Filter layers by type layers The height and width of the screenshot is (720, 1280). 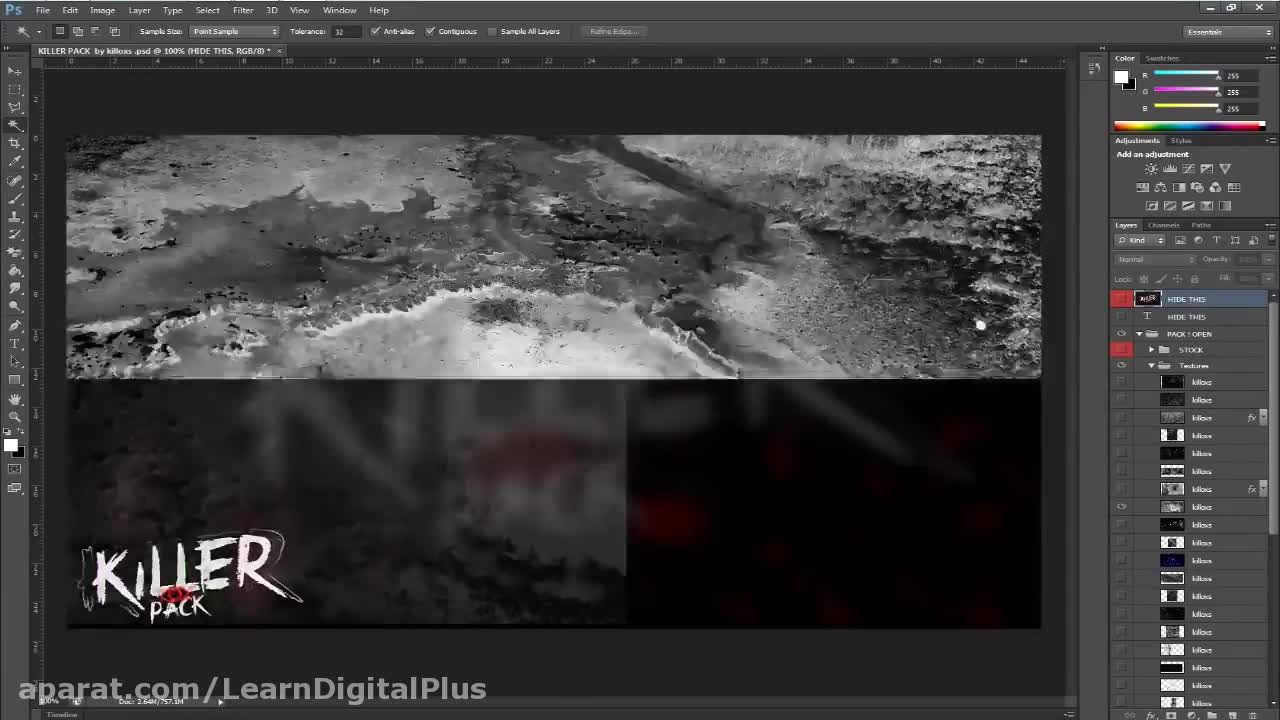point(1217,241)
